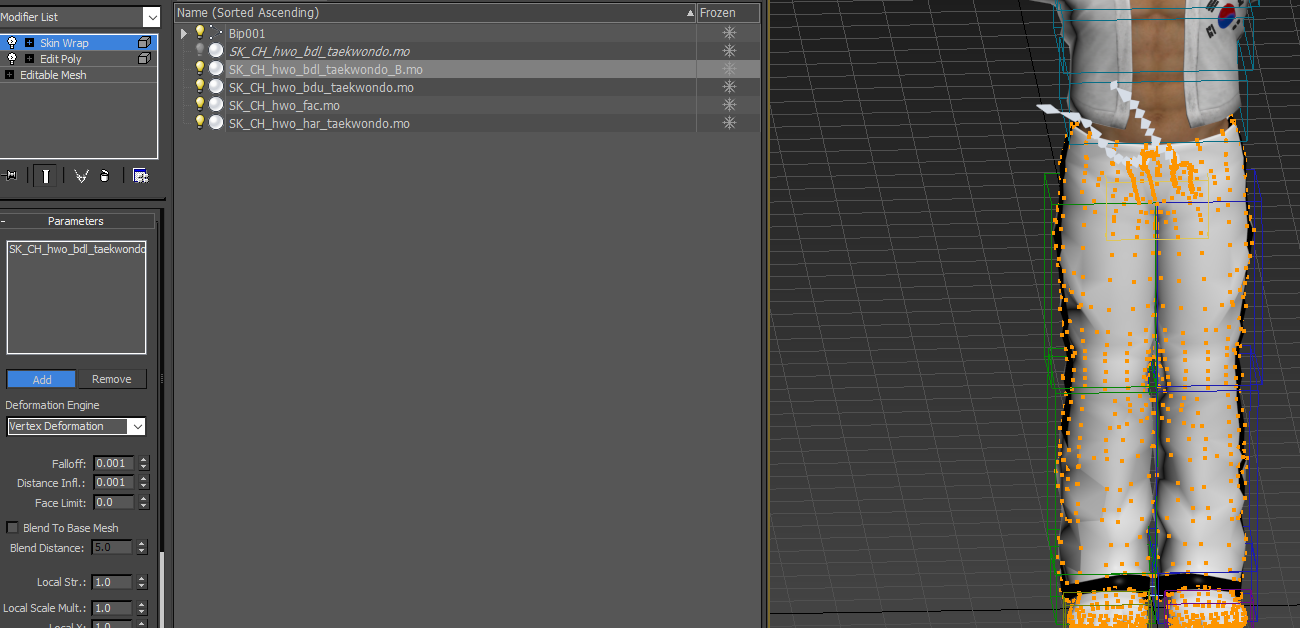The width and height of the screenshot is (1300, 628).
Task: Toggle frozen state for SK_CH_hwo_fac.mo
Action: click(x=729, y=105)
